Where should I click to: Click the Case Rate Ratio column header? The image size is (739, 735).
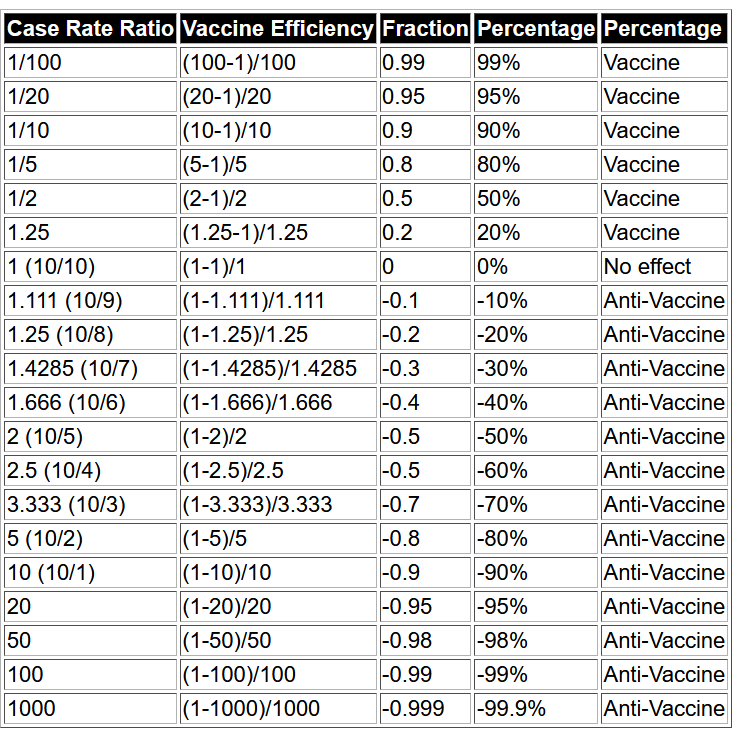[x=90, y=29]
